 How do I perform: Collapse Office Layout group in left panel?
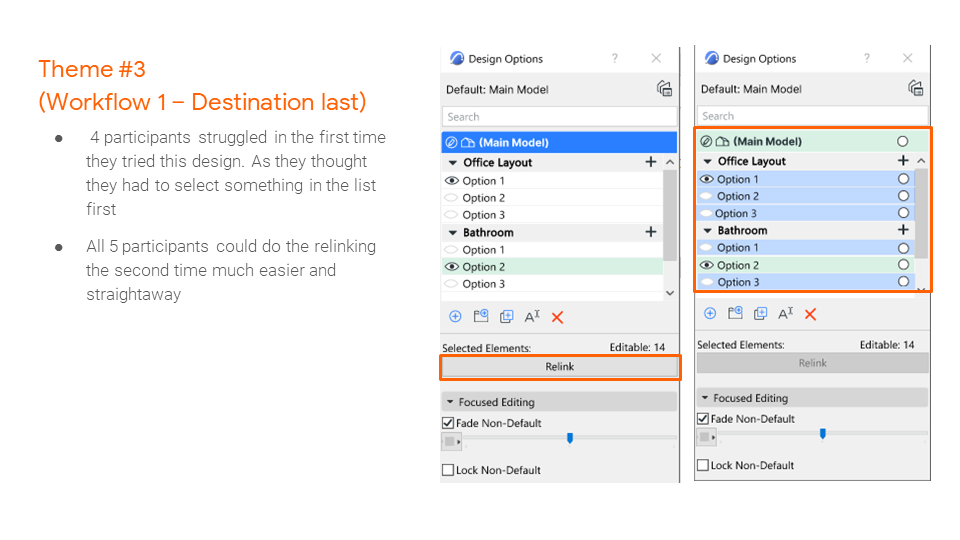(453, 162)
